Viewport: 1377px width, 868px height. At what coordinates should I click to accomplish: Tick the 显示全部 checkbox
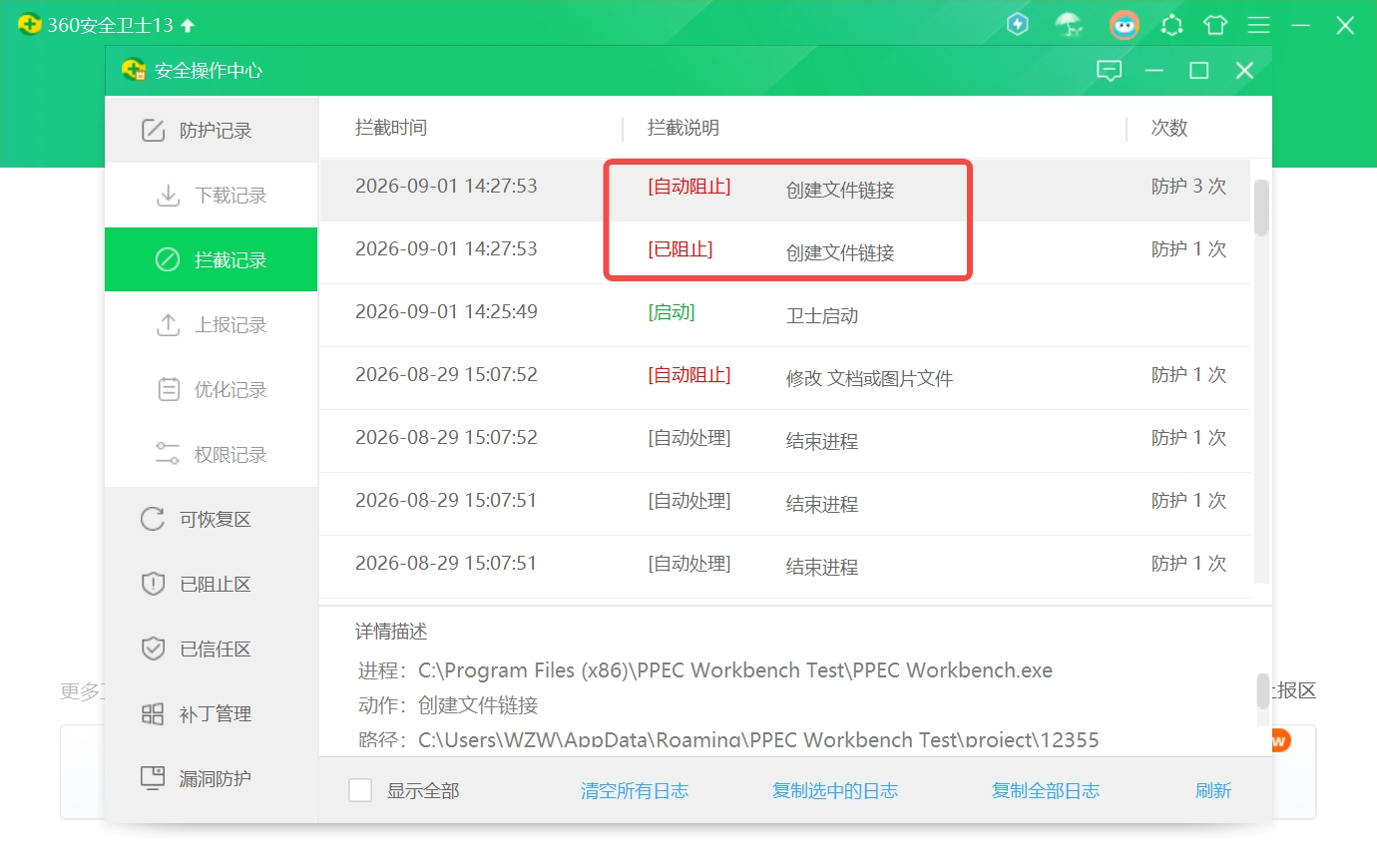360,790
